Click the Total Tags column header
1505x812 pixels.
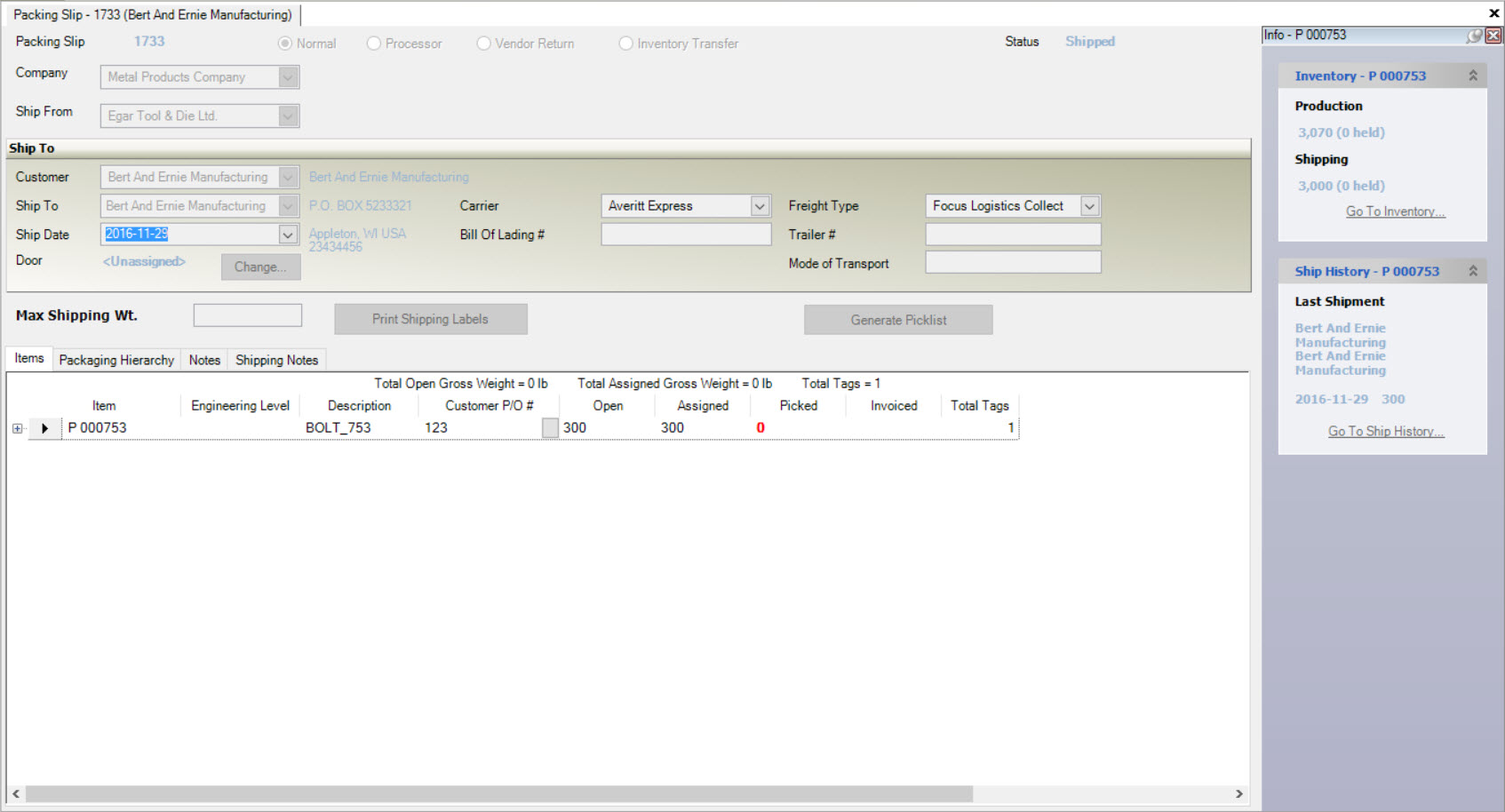point(980,406)
